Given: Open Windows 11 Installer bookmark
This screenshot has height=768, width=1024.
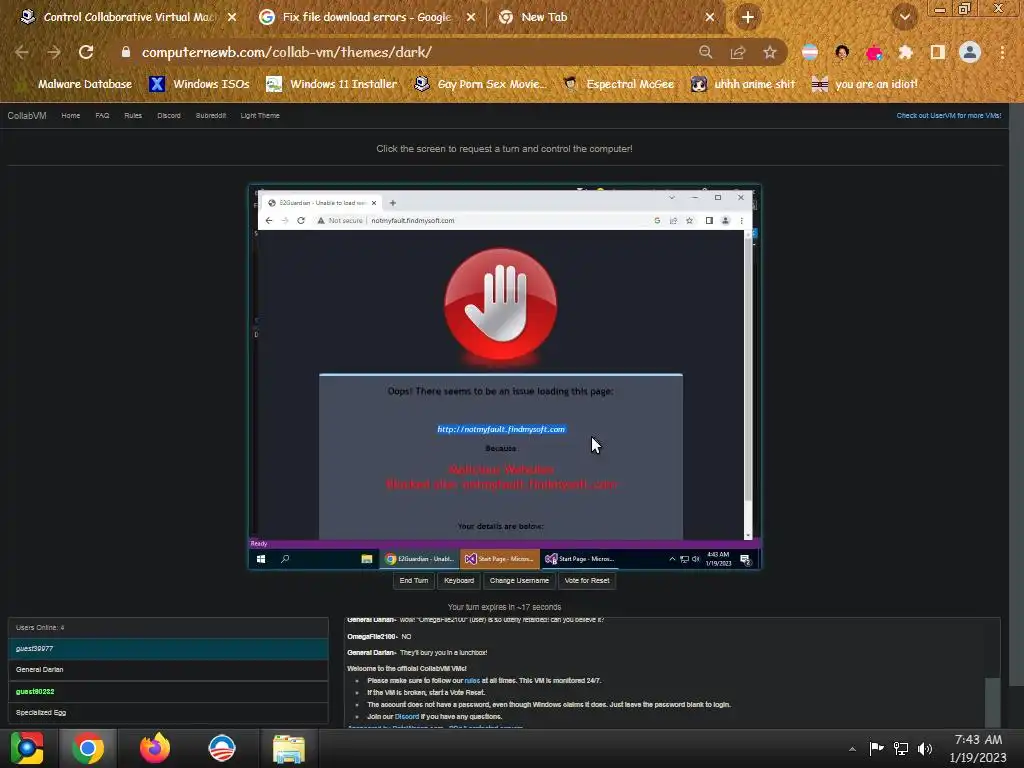Looking at the screenshot, I should tap(332, 84).
